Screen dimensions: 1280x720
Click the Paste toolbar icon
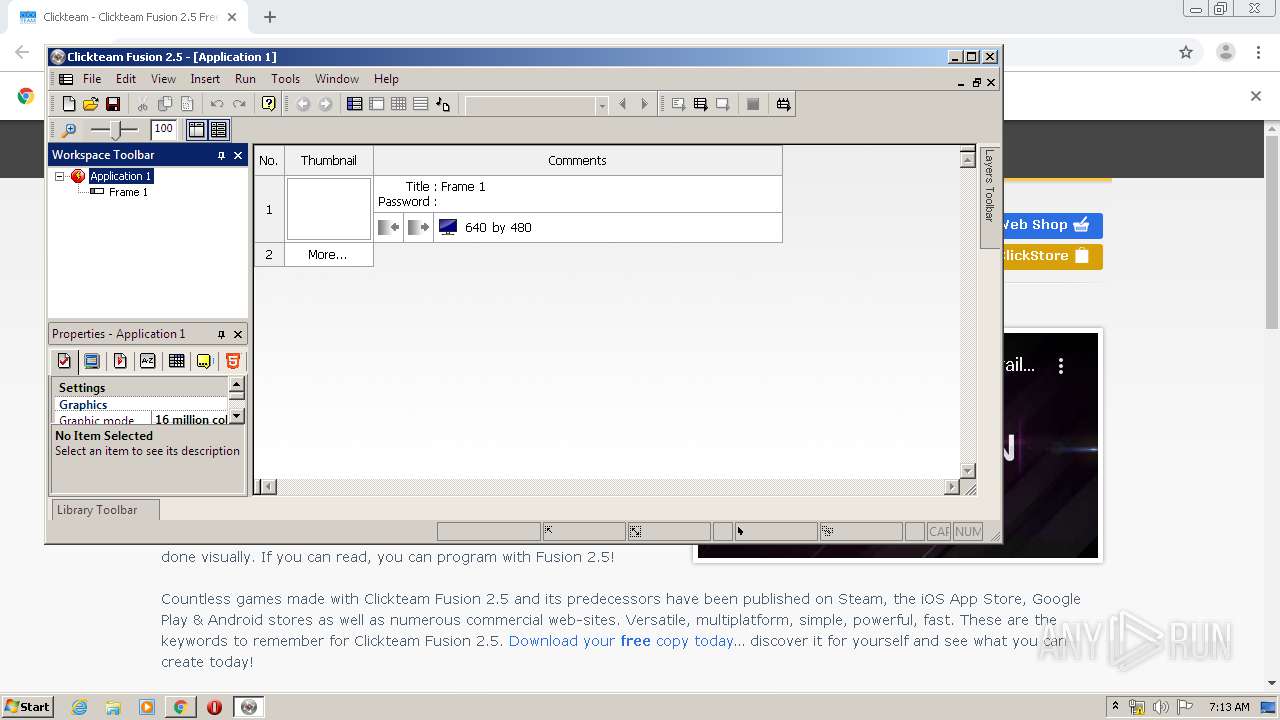tap(187, 104)
